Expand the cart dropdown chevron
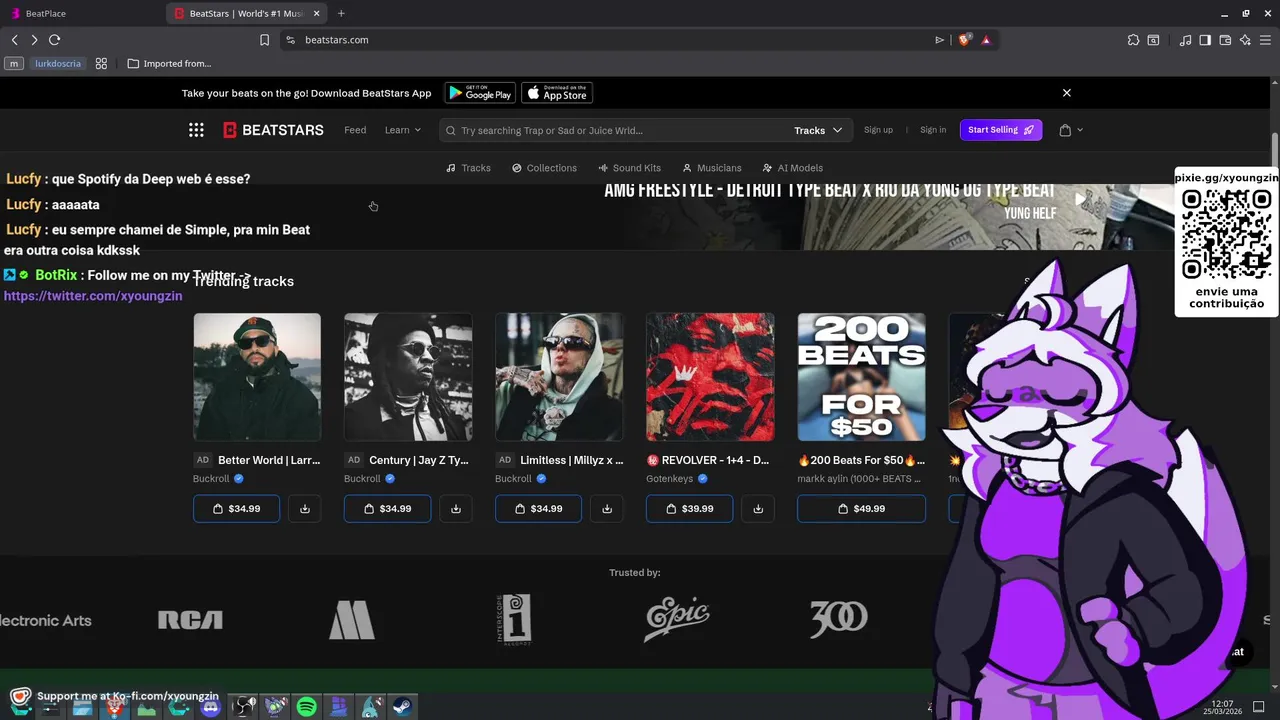Viewport: 1280px width, 720px height. coord(1080,130)
